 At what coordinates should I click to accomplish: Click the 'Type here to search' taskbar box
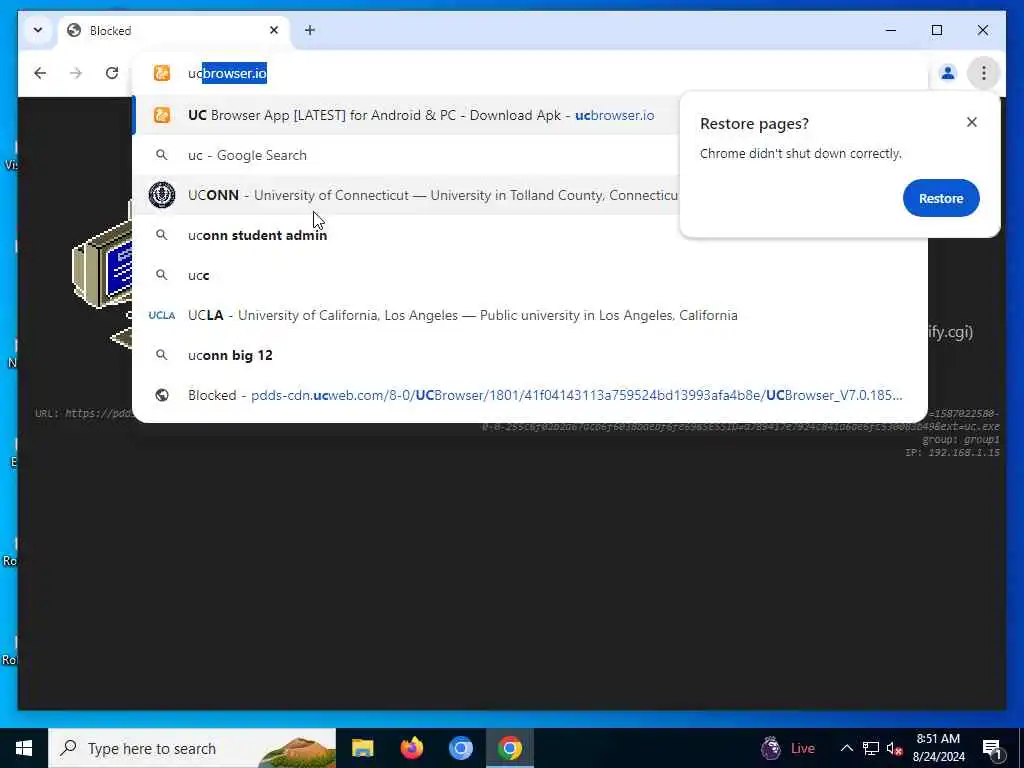coord(192,748)
